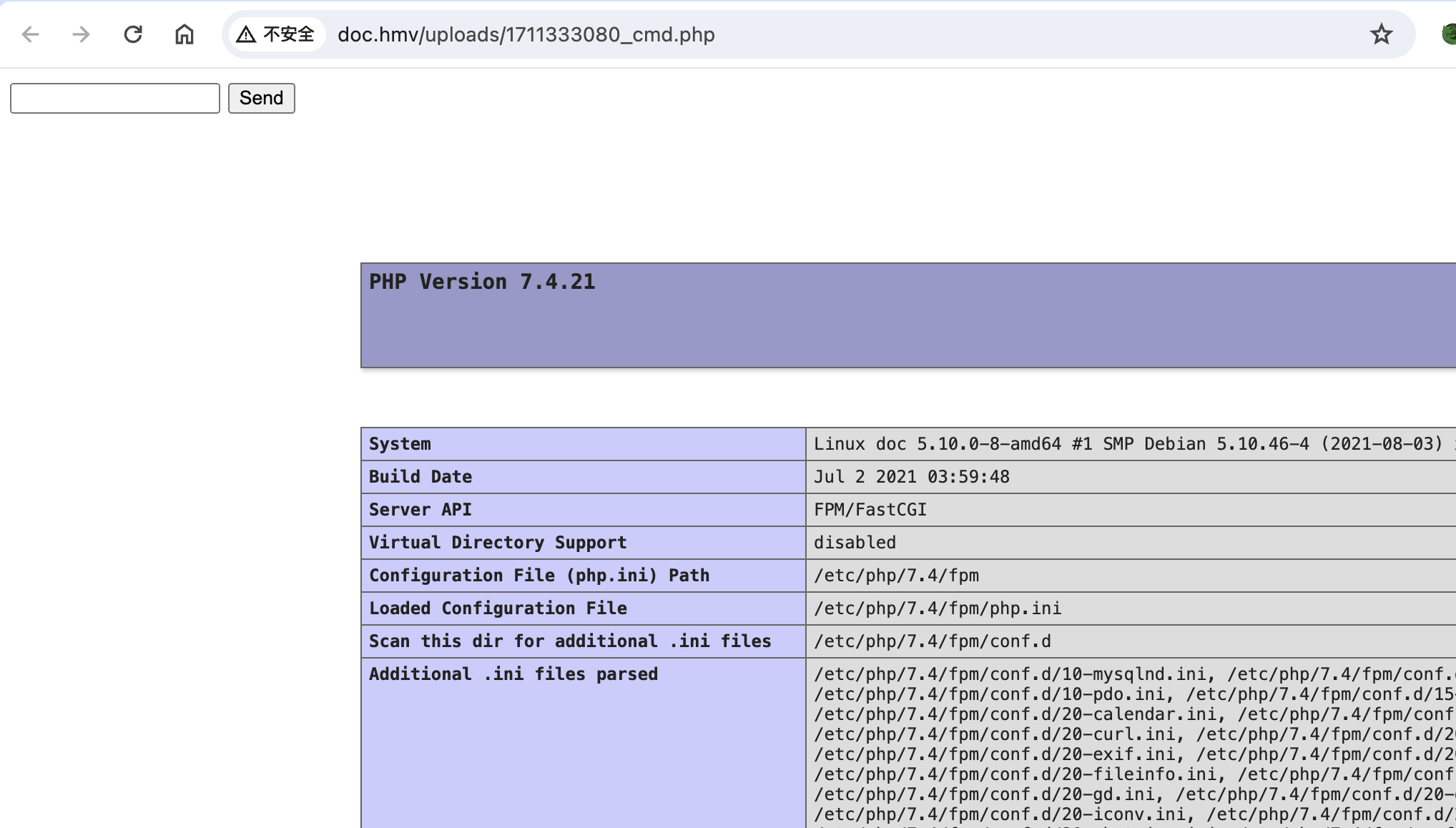Select the Additional .ini files parsed label
The width and height of the screenshot is (1456, 828).
[x=513, y=674]
